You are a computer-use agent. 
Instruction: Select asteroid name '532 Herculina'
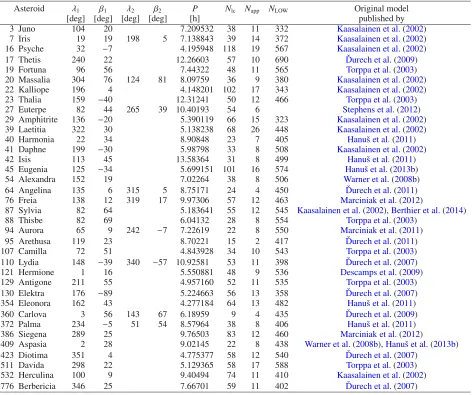27,376
